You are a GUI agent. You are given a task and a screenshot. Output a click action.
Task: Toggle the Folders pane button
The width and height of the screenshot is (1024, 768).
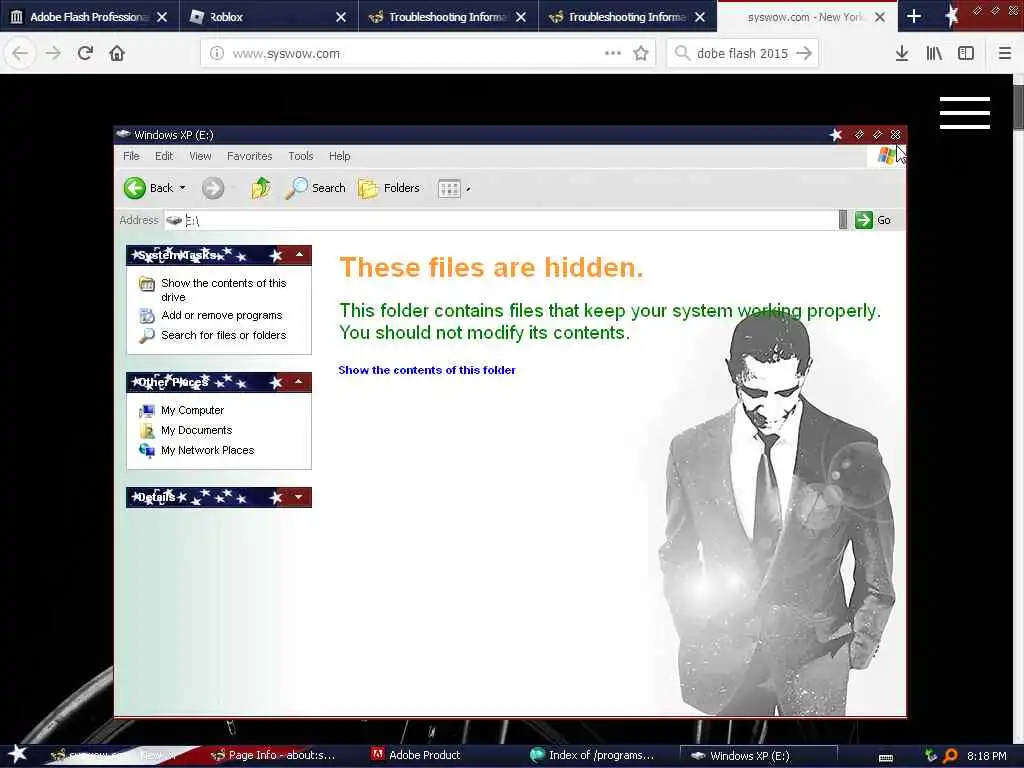tap(389, 188)
